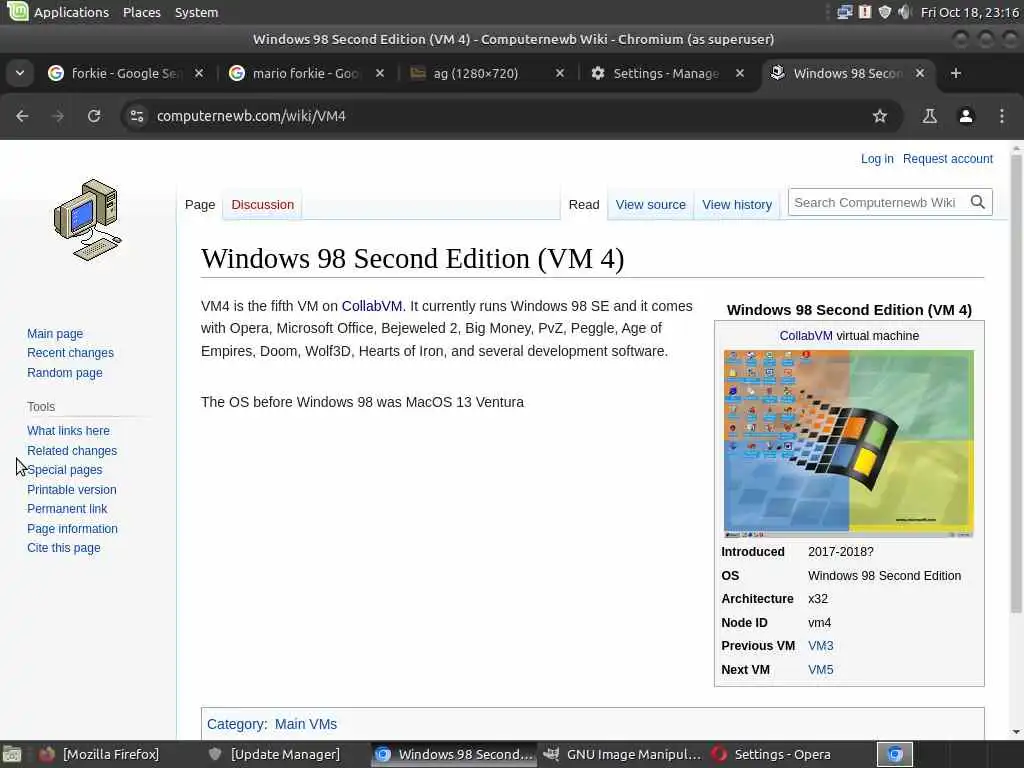1024x768 pixels.
Task: Open Recent changes link
Action: 70,353
